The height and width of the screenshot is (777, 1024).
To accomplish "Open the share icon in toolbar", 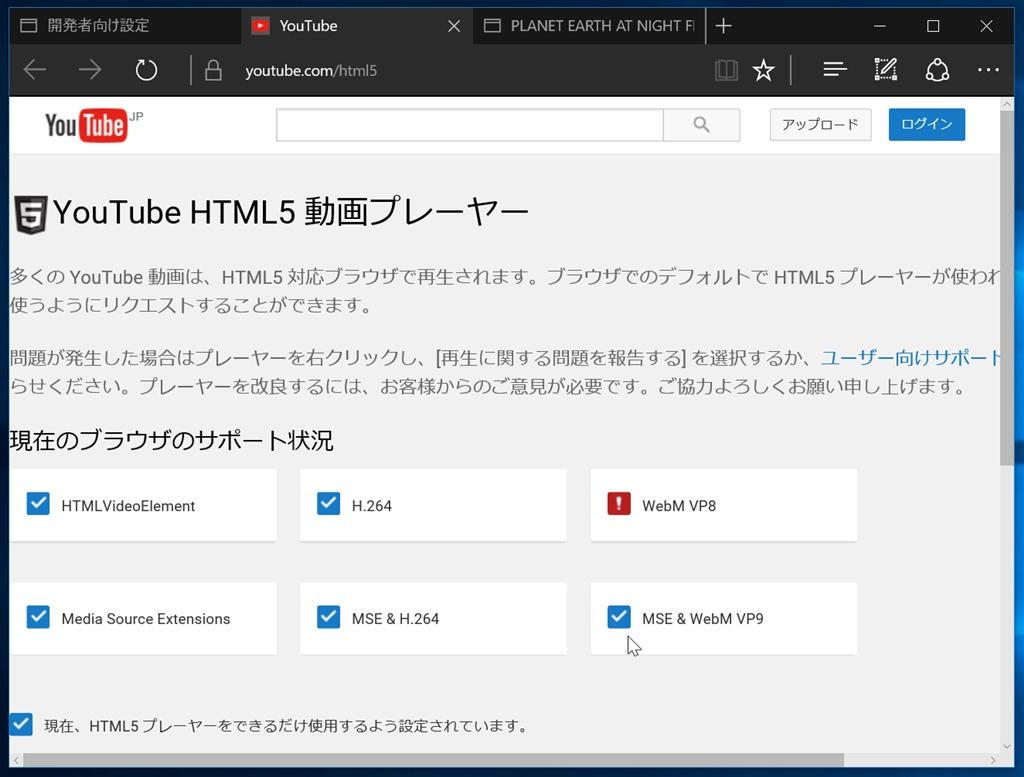I will coord(937,70).
